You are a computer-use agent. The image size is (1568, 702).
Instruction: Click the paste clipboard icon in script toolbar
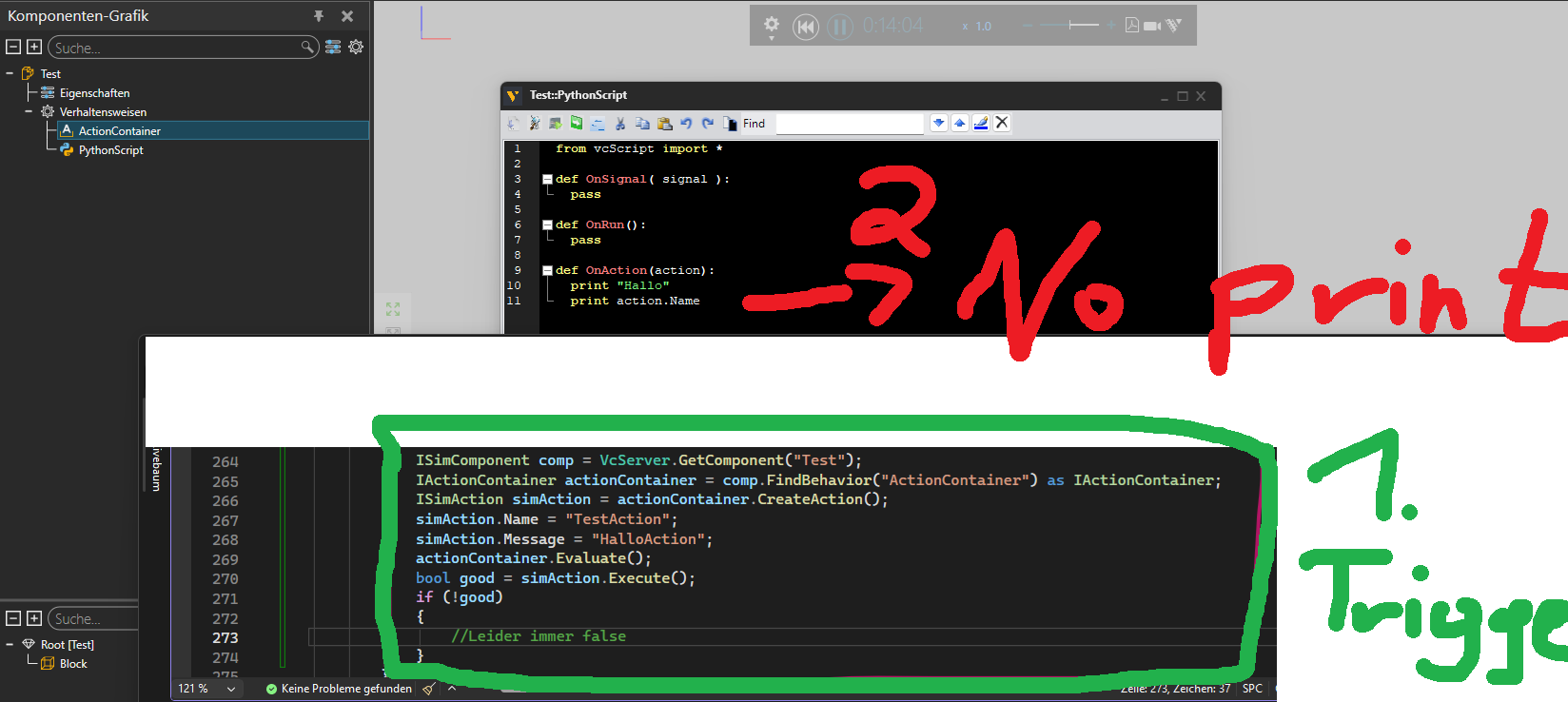[x=664, y=124]
